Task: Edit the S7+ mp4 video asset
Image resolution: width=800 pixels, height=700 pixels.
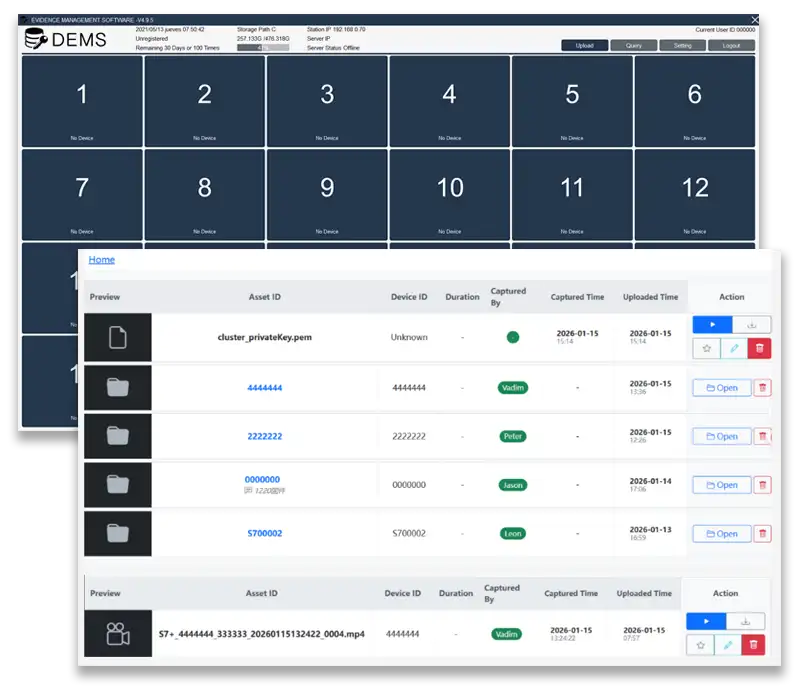Action: coord(728,645)
